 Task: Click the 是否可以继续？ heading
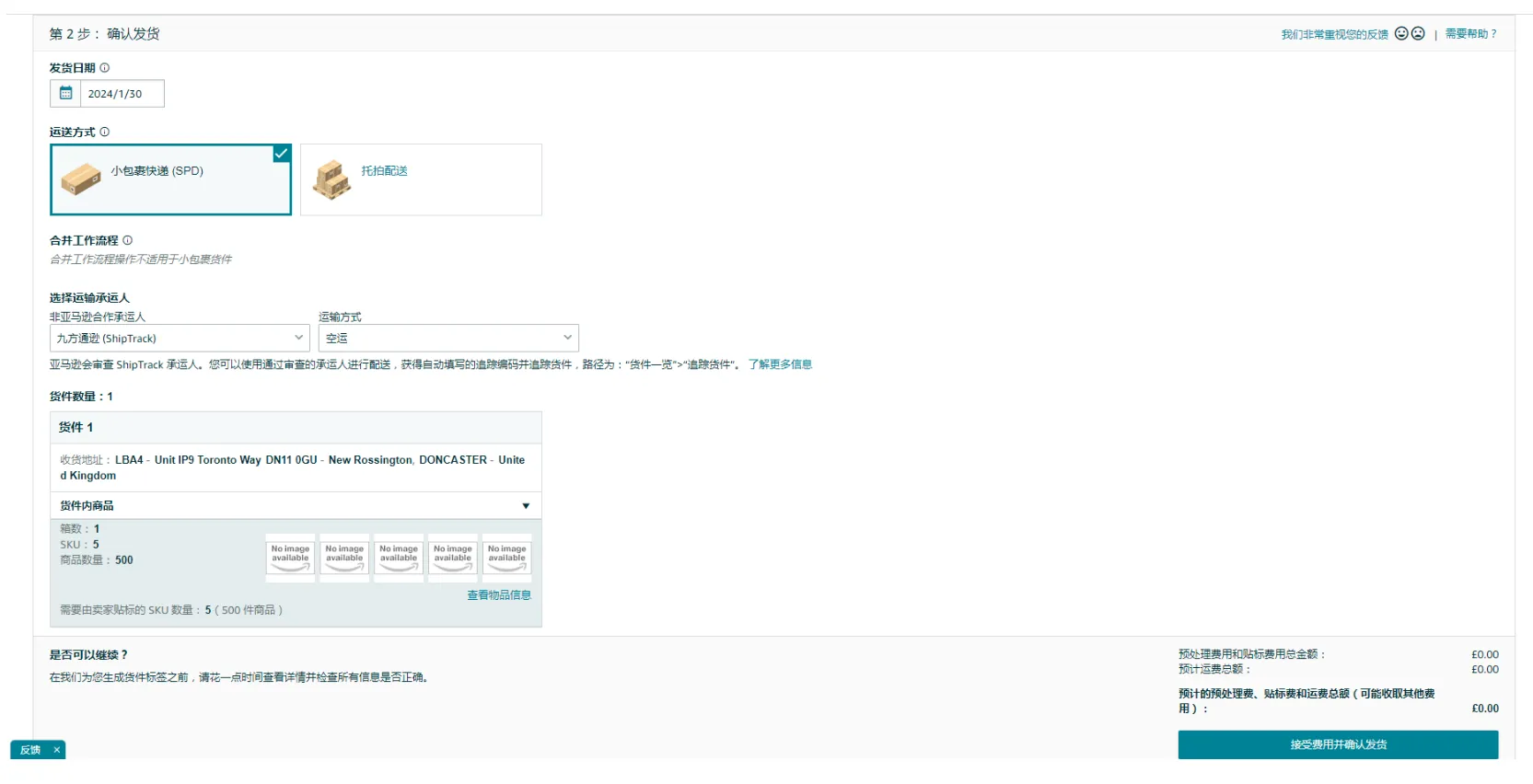tap(88, 655)
